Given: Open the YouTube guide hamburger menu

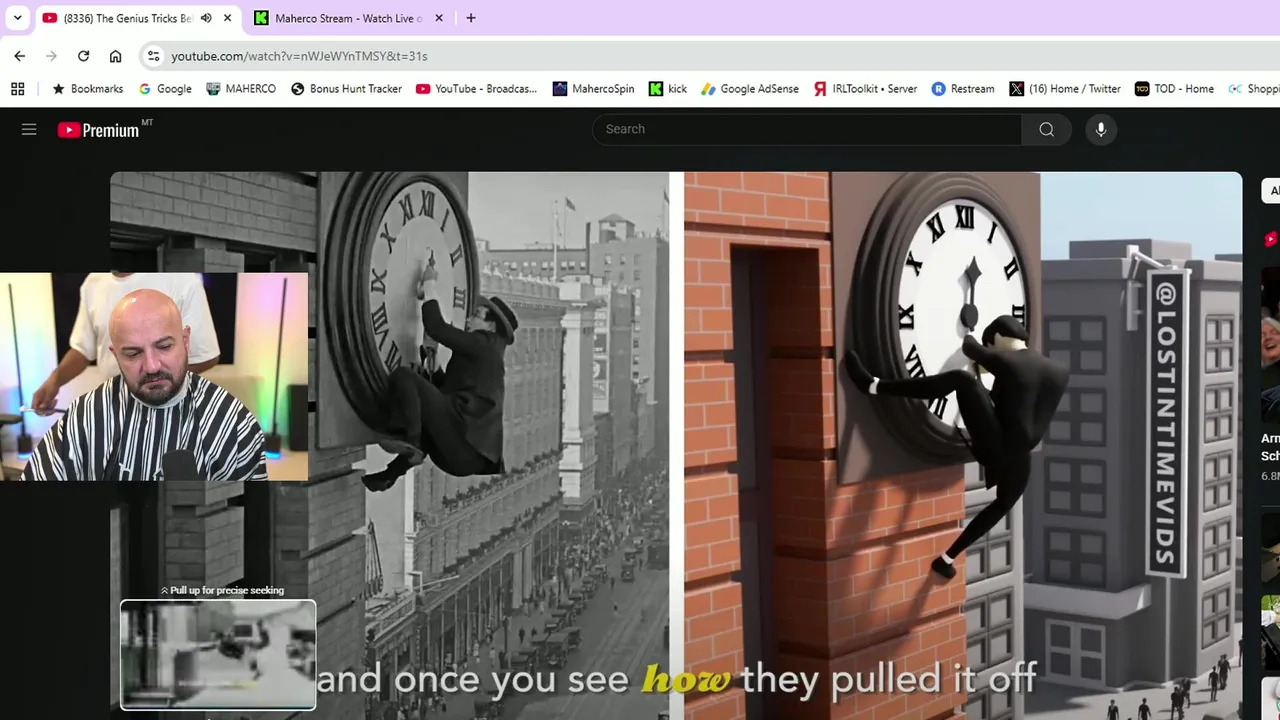Looking at the screenshot, I should [x=29, y=129].
